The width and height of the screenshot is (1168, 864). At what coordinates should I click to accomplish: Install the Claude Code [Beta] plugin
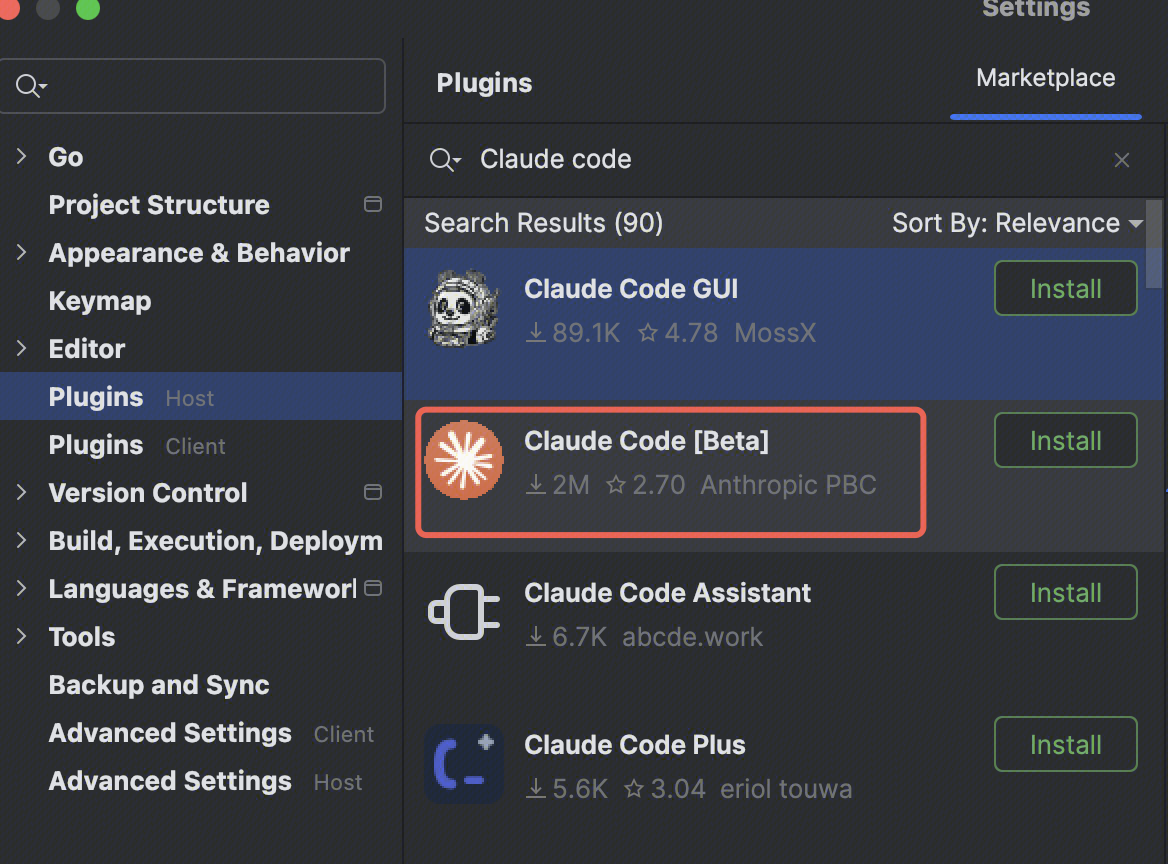tap(1065, 441)
